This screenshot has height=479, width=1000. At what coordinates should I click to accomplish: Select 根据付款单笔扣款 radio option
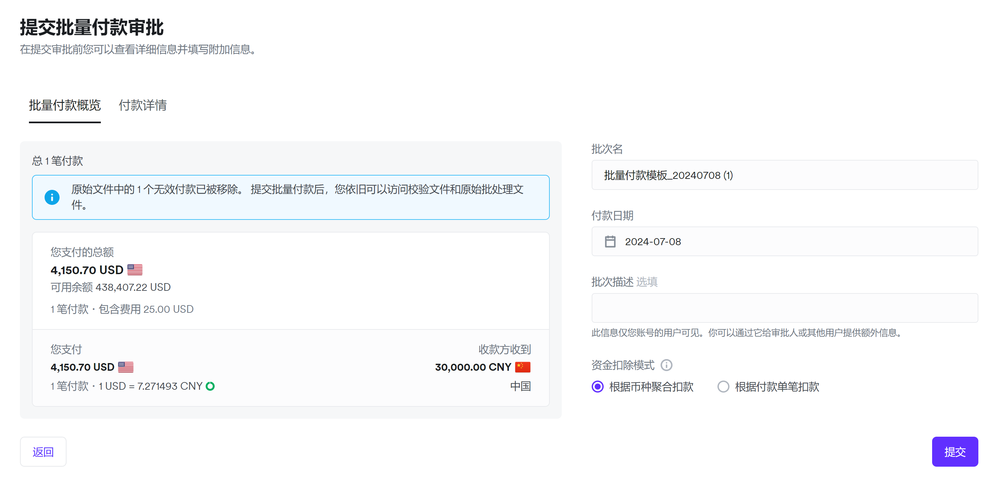click(x=723, y=387)
